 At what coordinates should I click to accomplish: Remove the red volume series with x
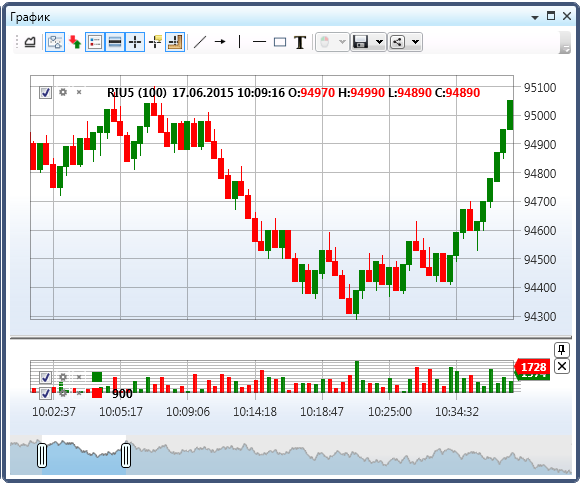tap(79, 393)
